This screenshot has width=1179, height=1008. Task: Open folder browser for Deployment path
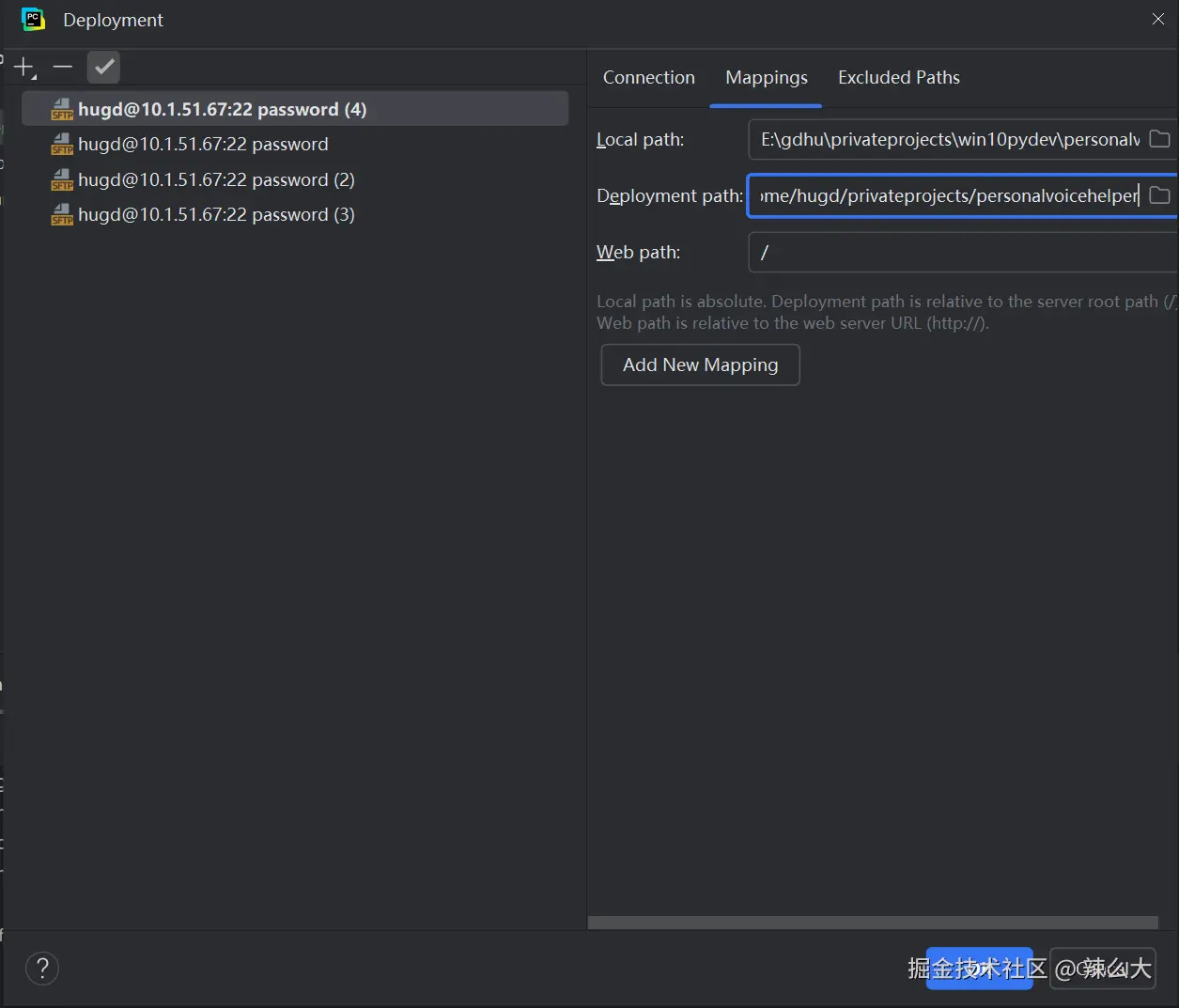pos(1160,195)
